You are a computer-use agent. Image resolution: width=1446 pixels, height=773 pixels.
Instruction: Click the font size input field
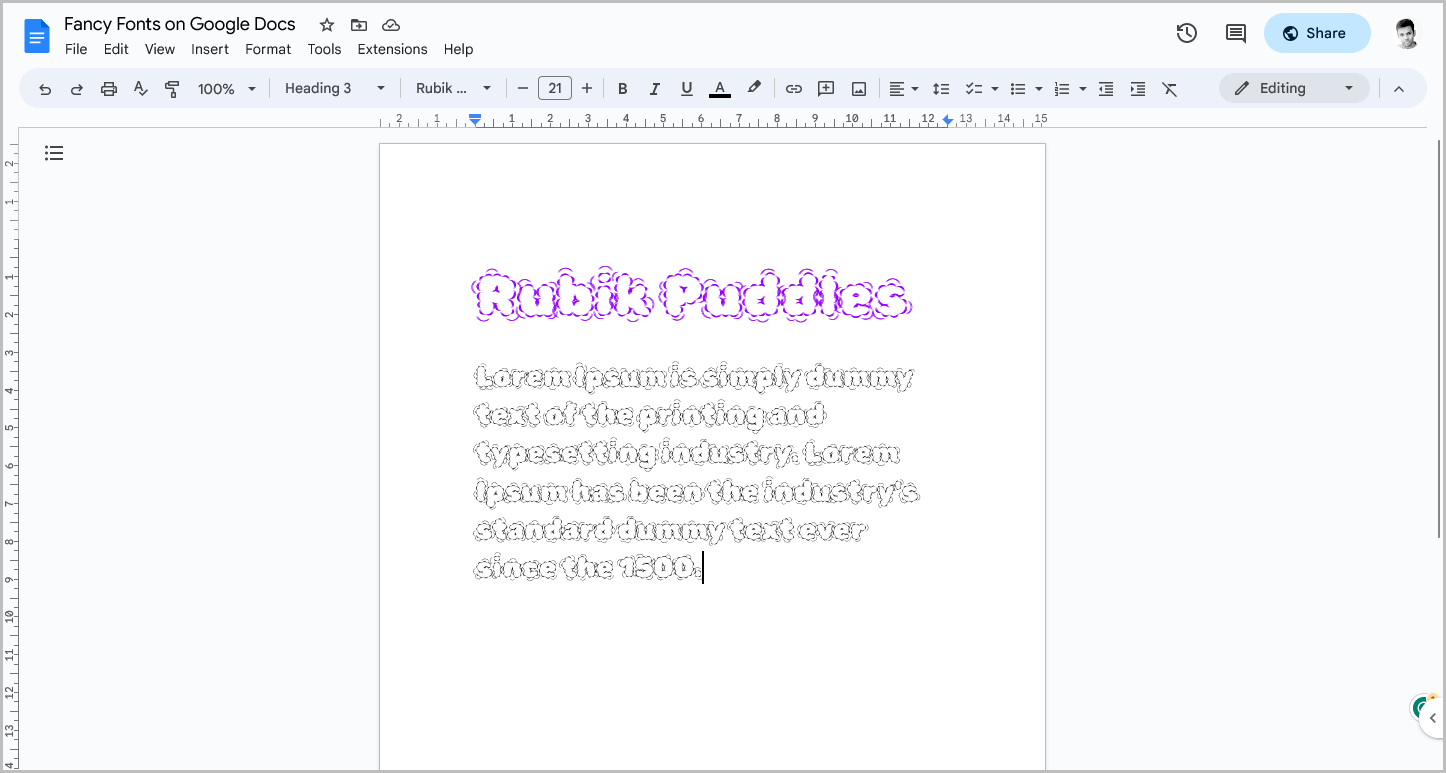click(x=555, y=88)
